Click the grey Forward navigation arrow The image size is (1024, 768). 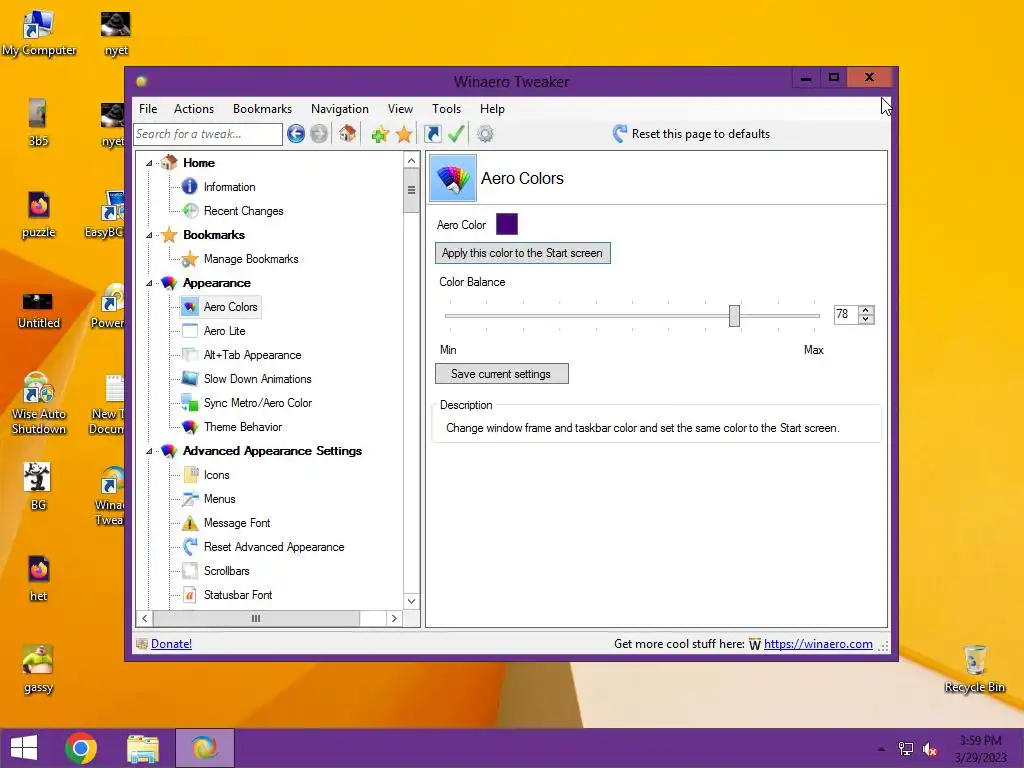pyautogui.click(x=319, y=134)
